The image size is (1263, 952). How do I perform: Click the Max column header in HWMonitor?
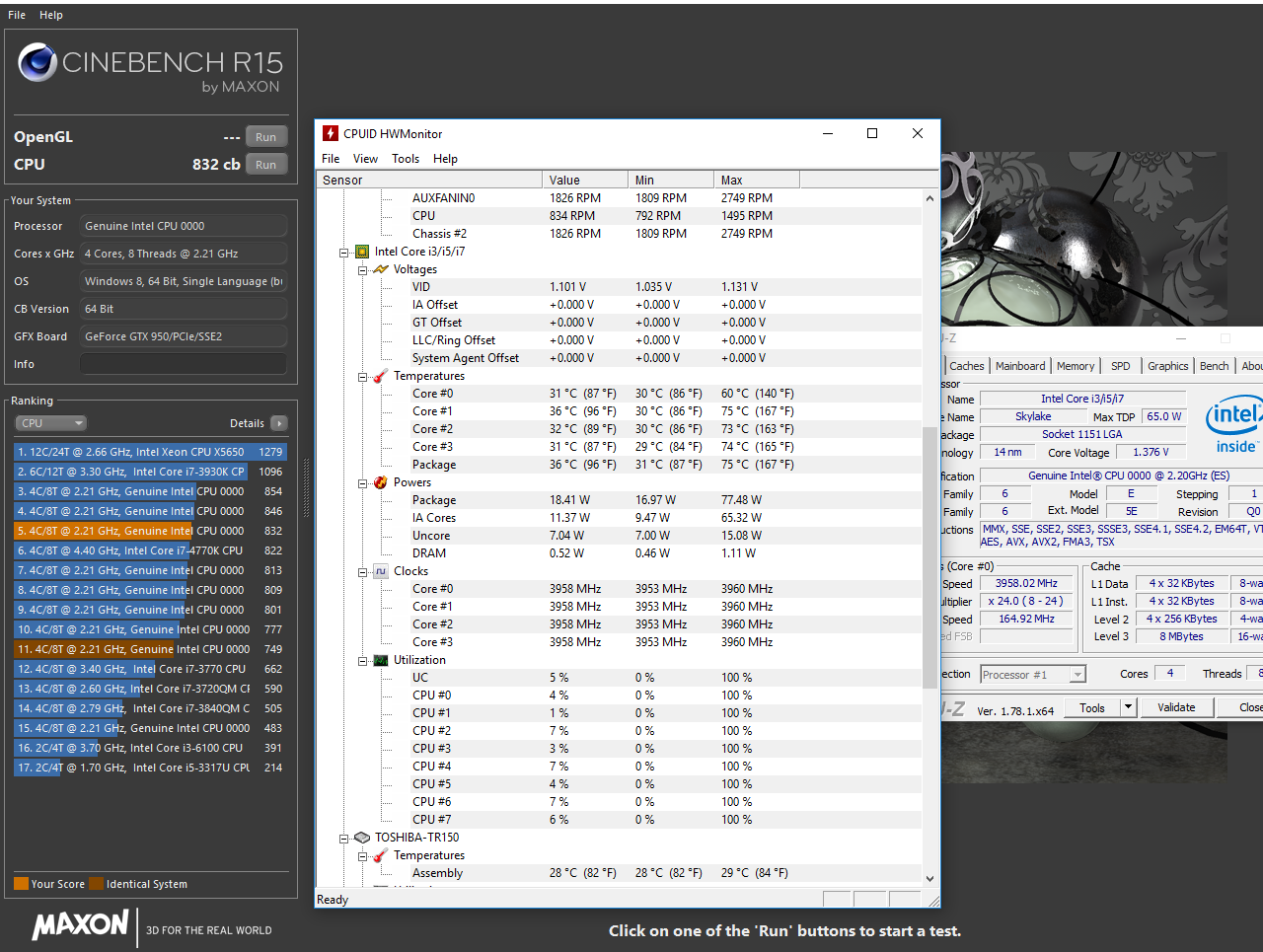tap(757, 180)
